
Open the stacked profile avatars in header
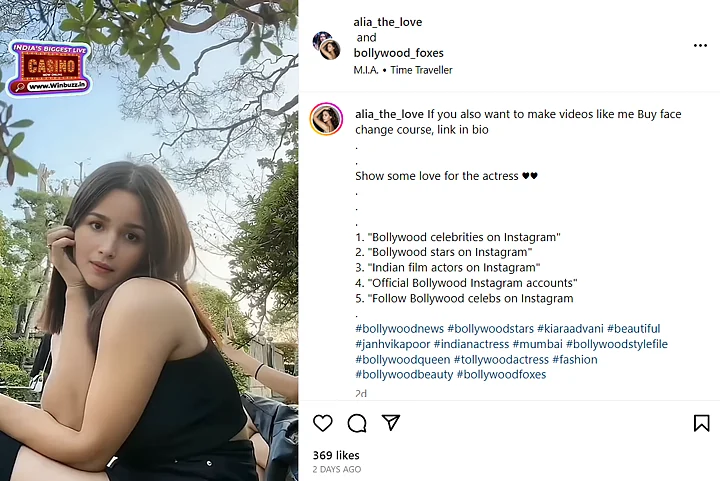pos(327,45)
